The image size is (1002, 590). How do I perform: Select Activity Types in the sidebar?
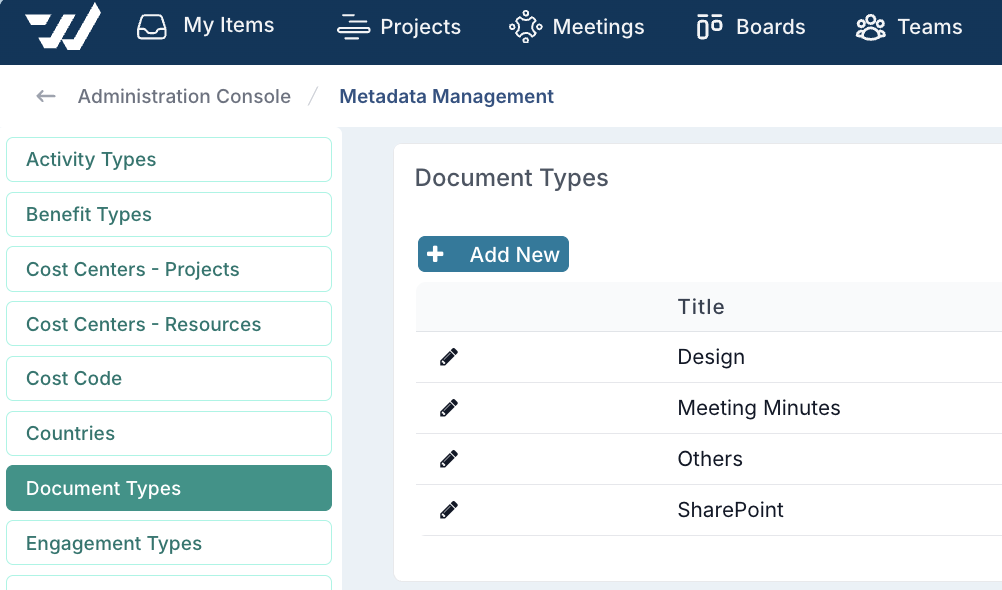[x=168, y=160]
